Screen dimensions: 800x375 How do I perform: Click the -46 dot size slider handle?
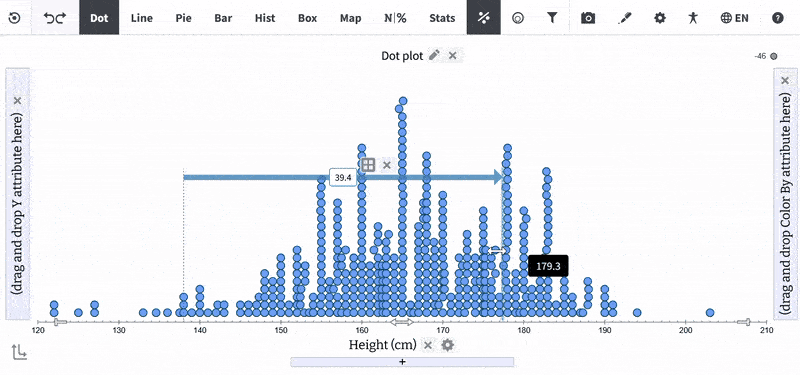[773, 56]
